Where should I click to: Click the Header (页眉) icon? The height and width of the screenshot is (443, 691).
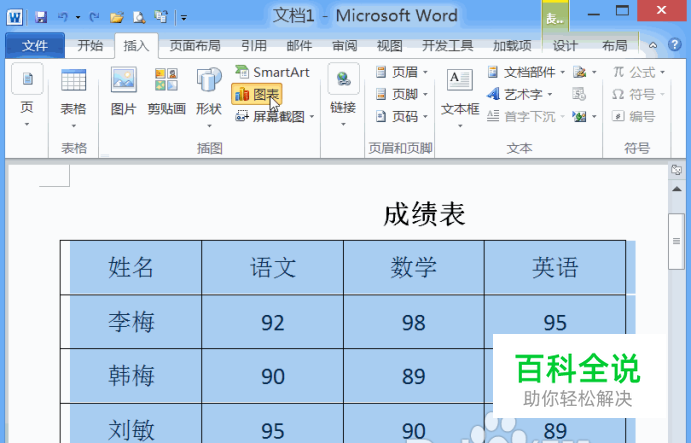tap(381, 72)
